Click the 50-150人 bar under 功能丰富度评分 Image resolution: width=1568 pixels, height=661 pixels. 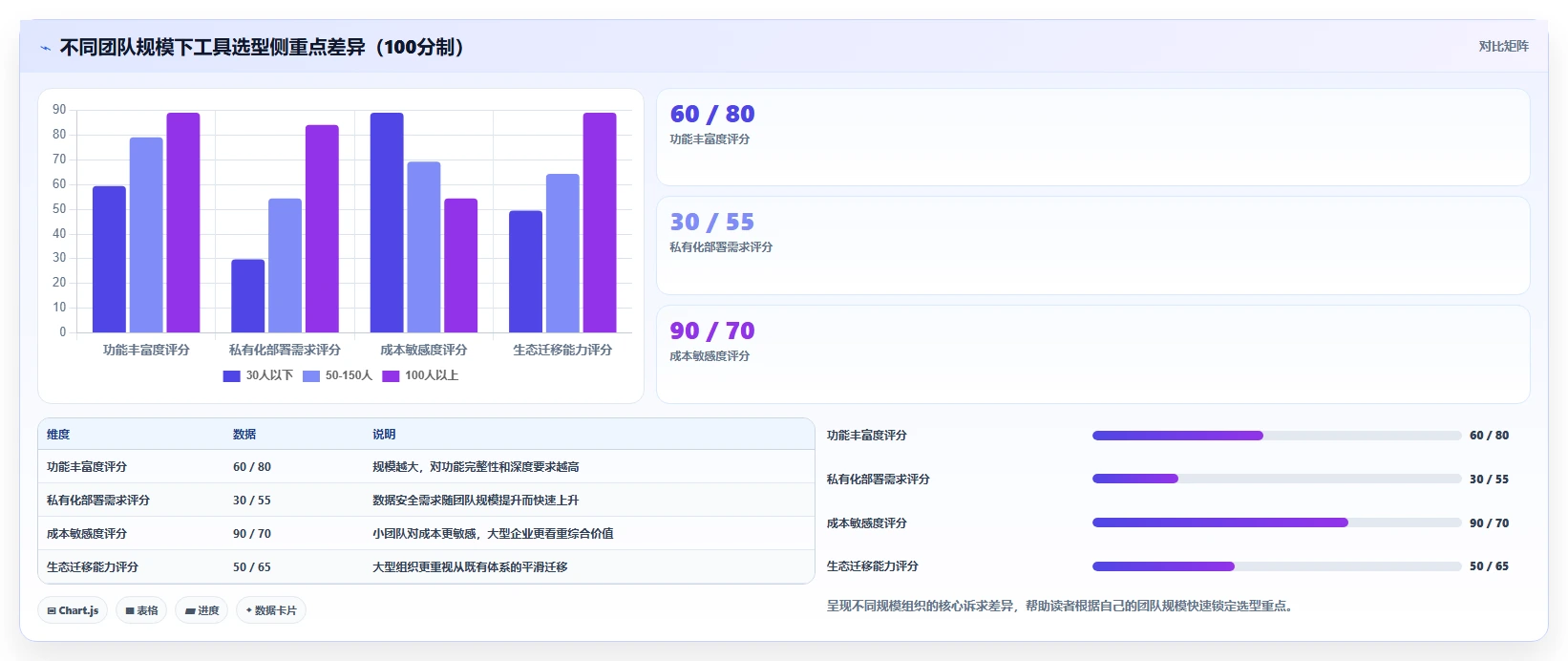pyautogui.click(x=146, y=235)
